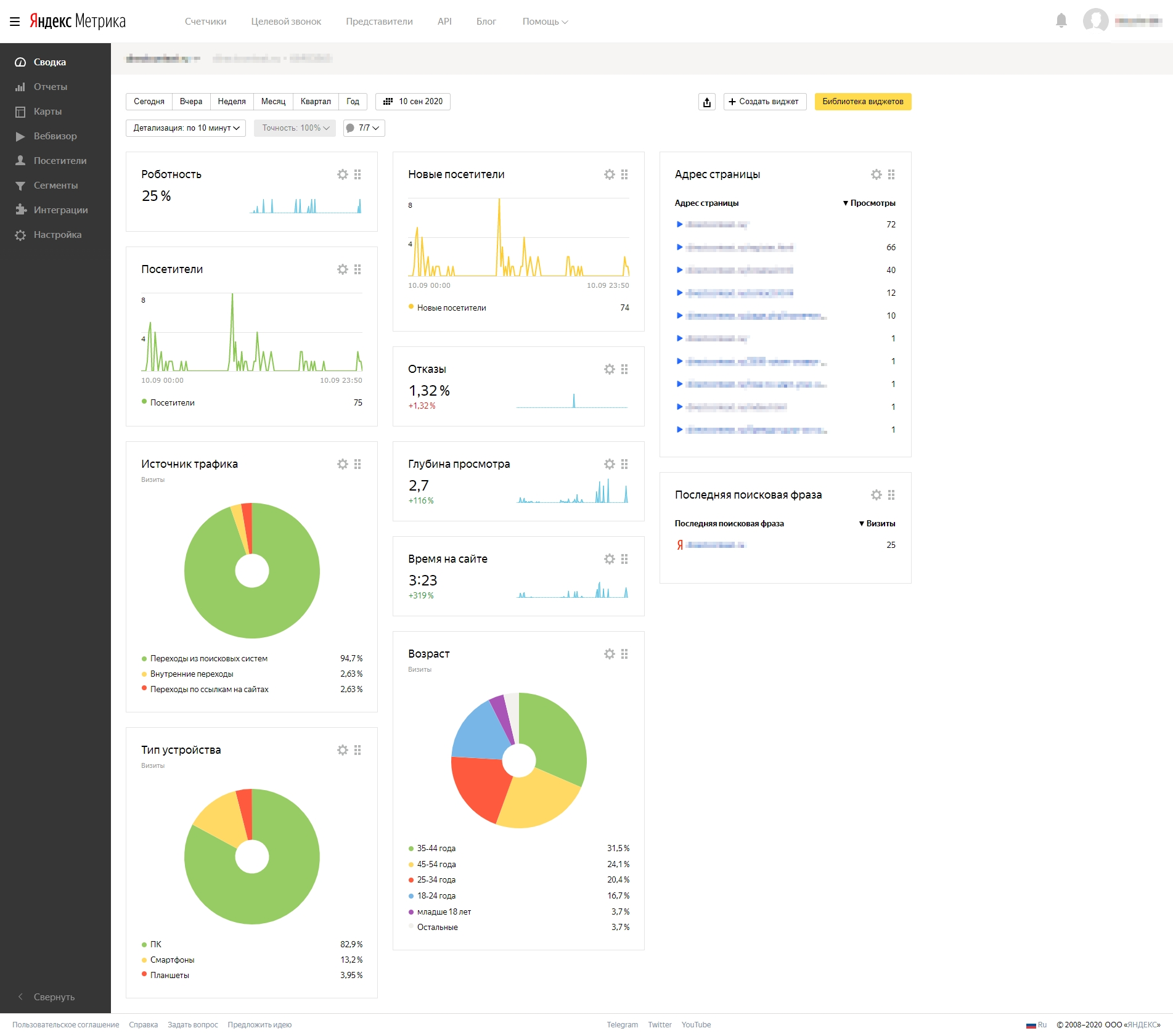1173x1036 pixels.
Task: Toggle Смартфоны legend item in device chart
Action: 172,960
